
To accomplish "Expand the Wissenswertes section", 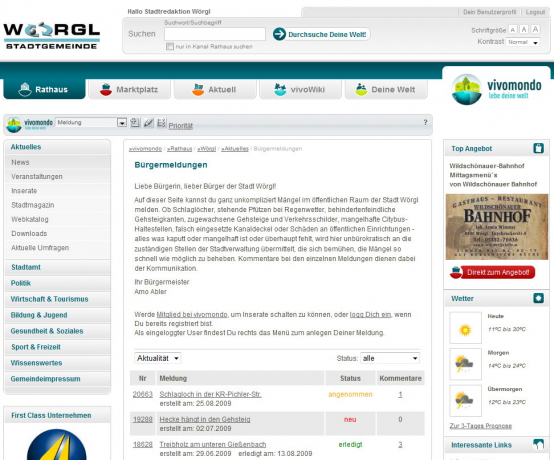I will point(57,363).
